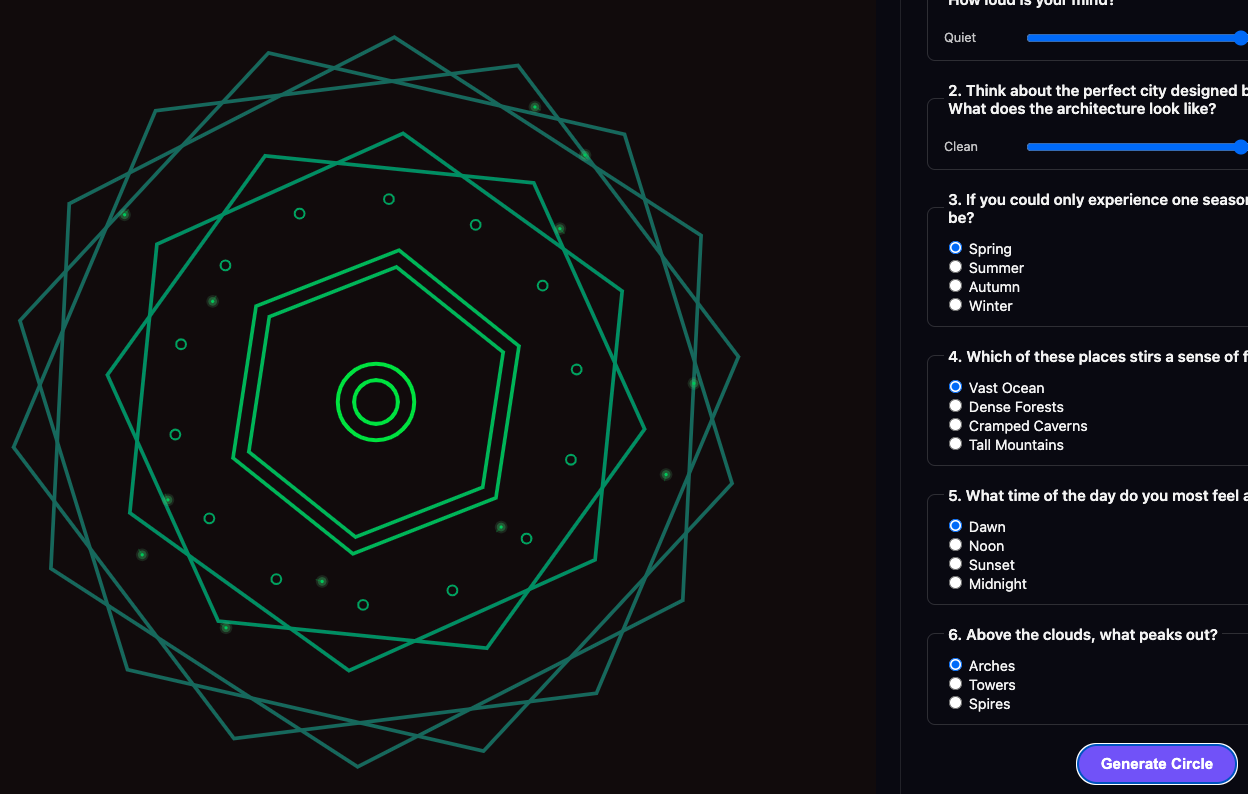The width and height of the screenshot is (1248, 794).
Task: Choose Noon radio option
Action: [956, 545]
